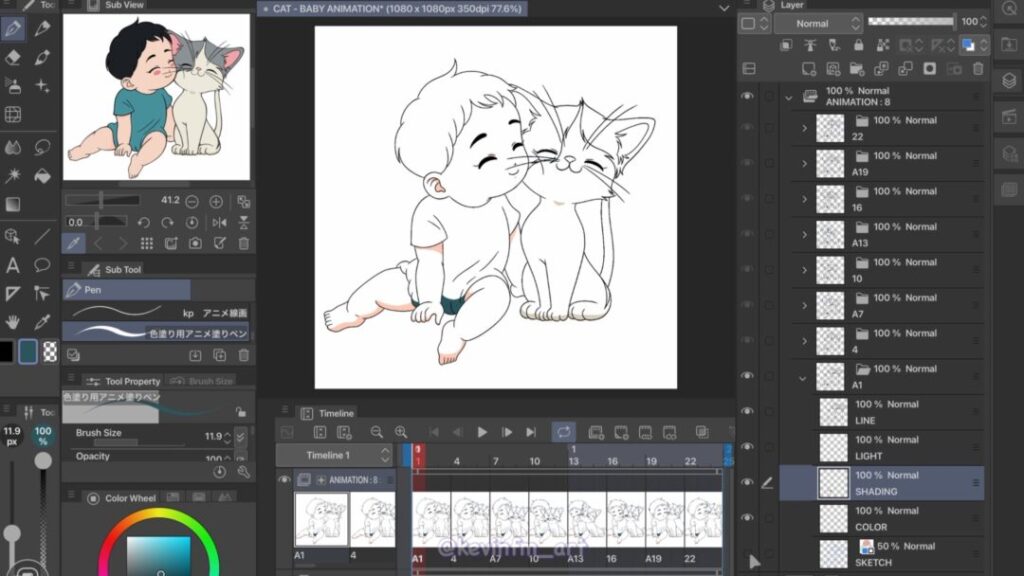The height and width of the screenshot is (576, 1024).
Task: Select the Text tool
Action: 13,265
